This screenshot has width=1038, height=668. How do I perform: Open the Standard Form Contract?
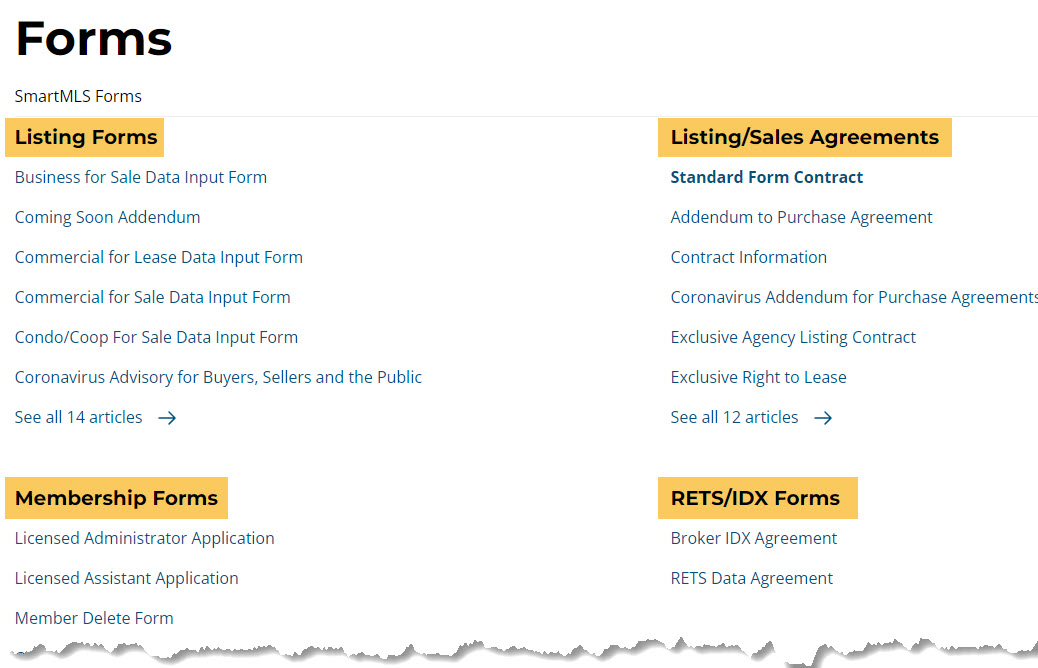pos(767,177)
